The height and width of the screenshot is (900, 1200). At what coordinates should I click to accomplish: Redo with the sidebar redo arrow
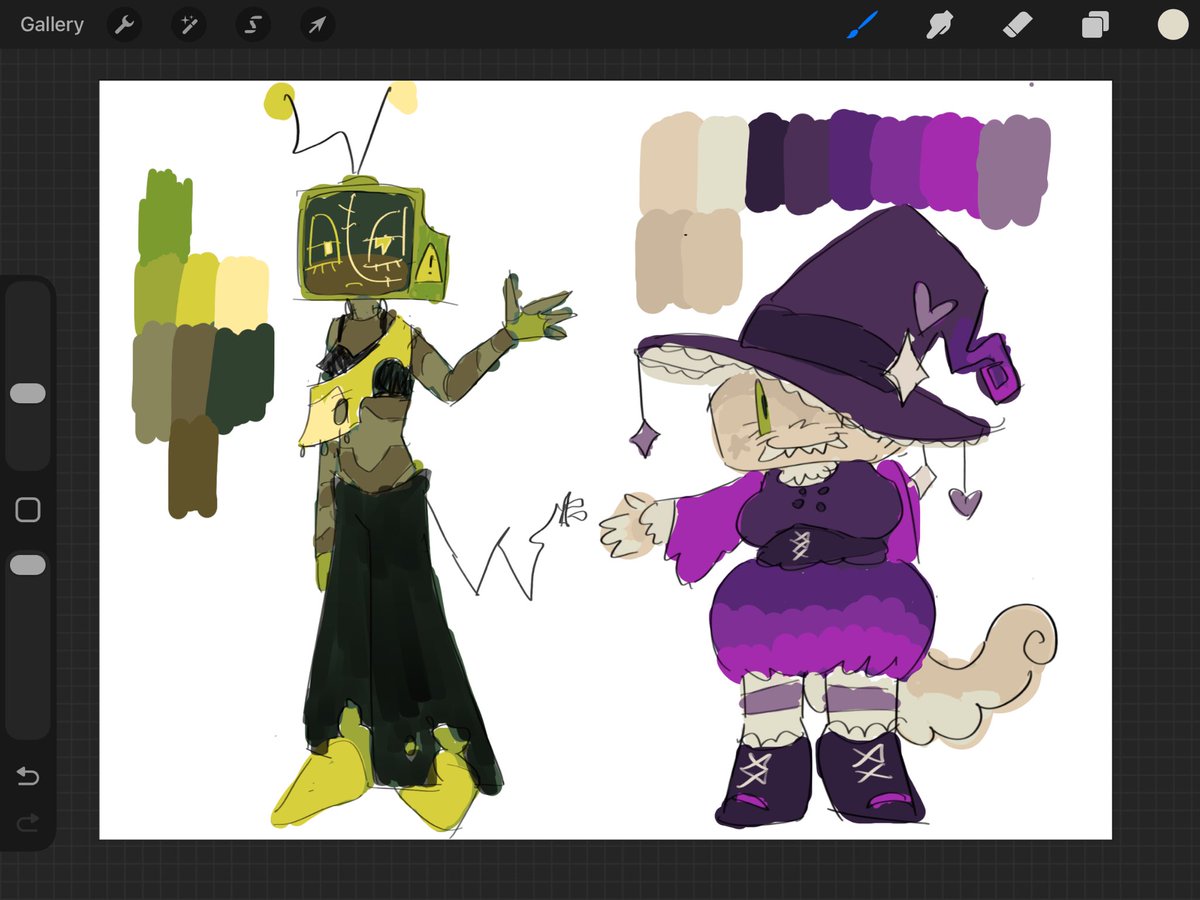coord(28,823)
